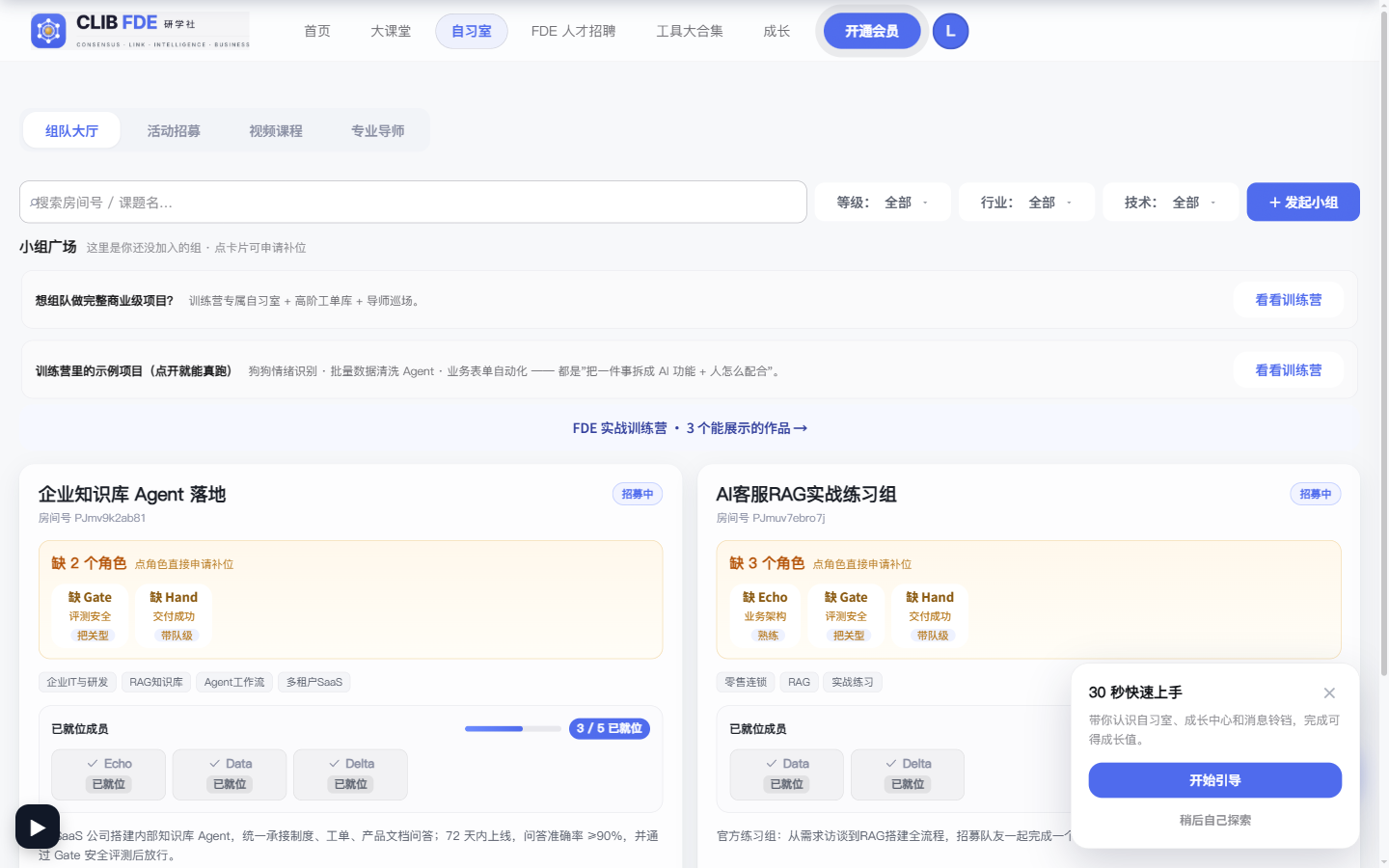Click the RAG知识库 tag
The image size is (1389, 868).
(x=156, y=682)
